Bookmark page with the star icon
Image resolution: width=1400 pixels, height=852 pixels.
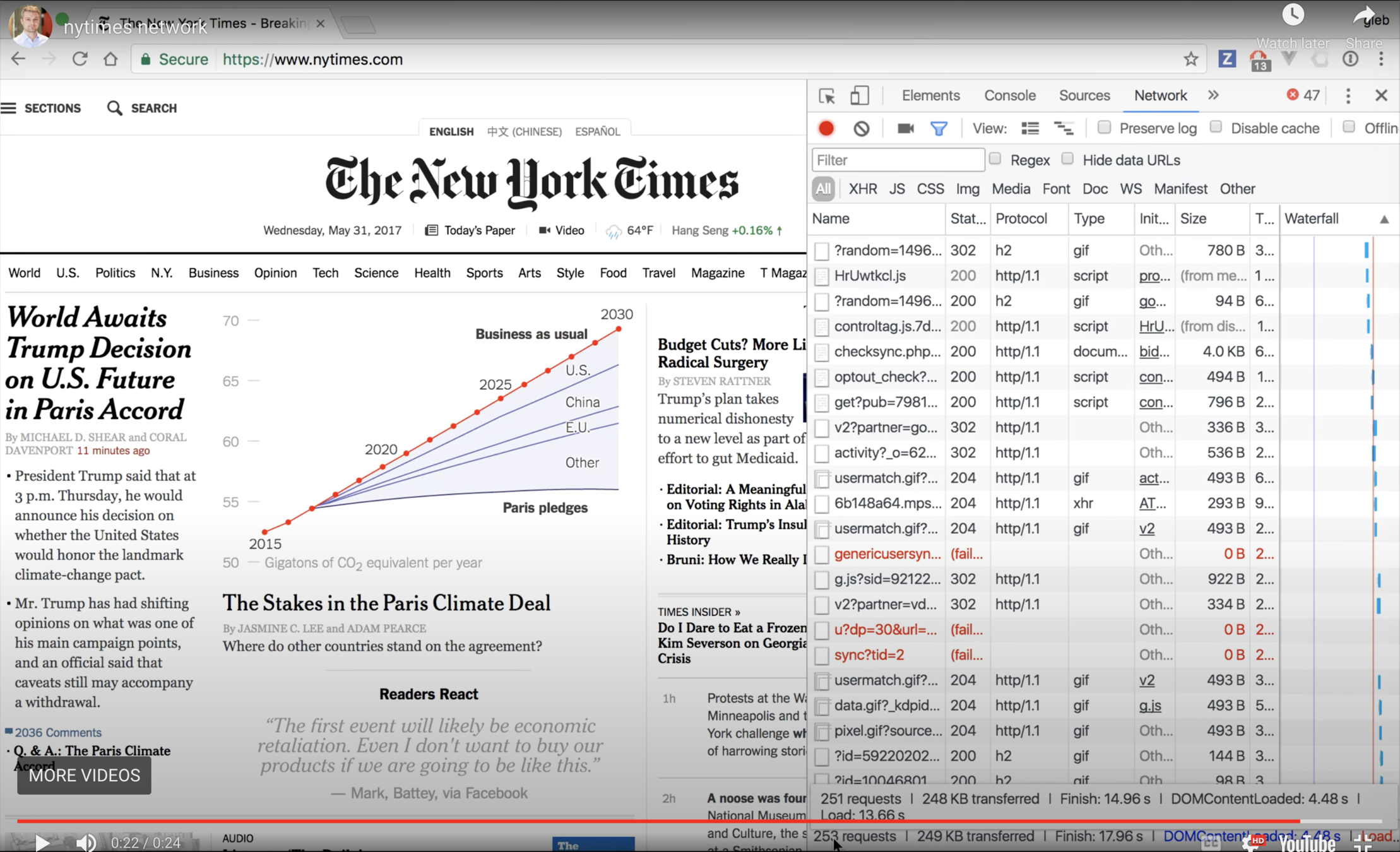point(1190,59)
